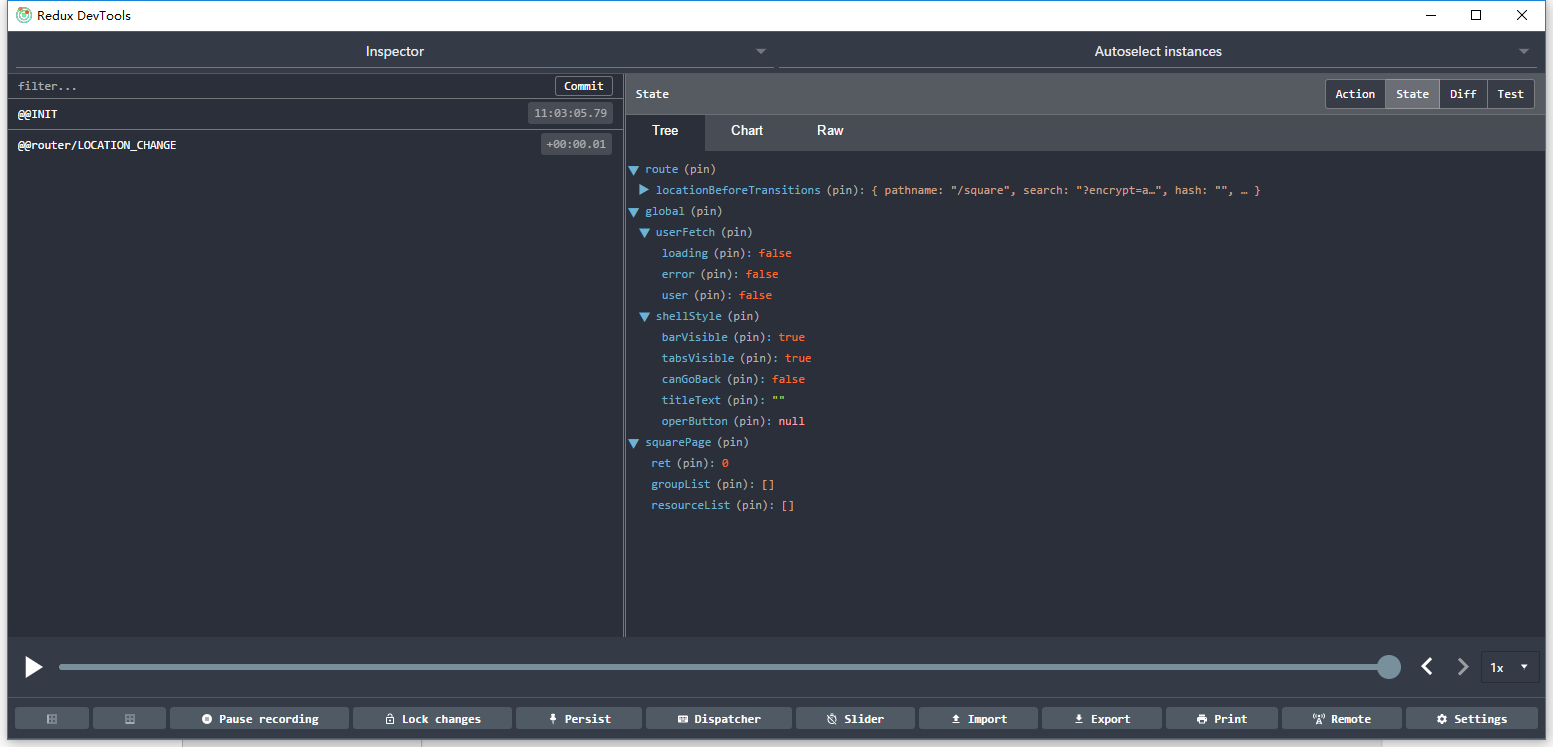Select the @@INIT action
This screenshot has width=1553, height=747.
tap(315, 114)
